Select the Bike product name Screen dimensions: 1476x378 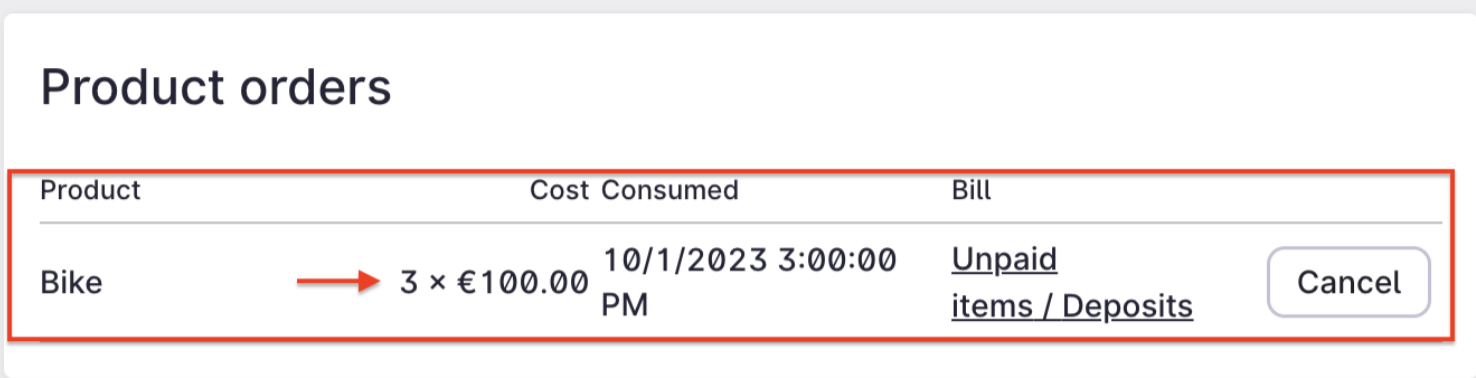coord(71,283)
